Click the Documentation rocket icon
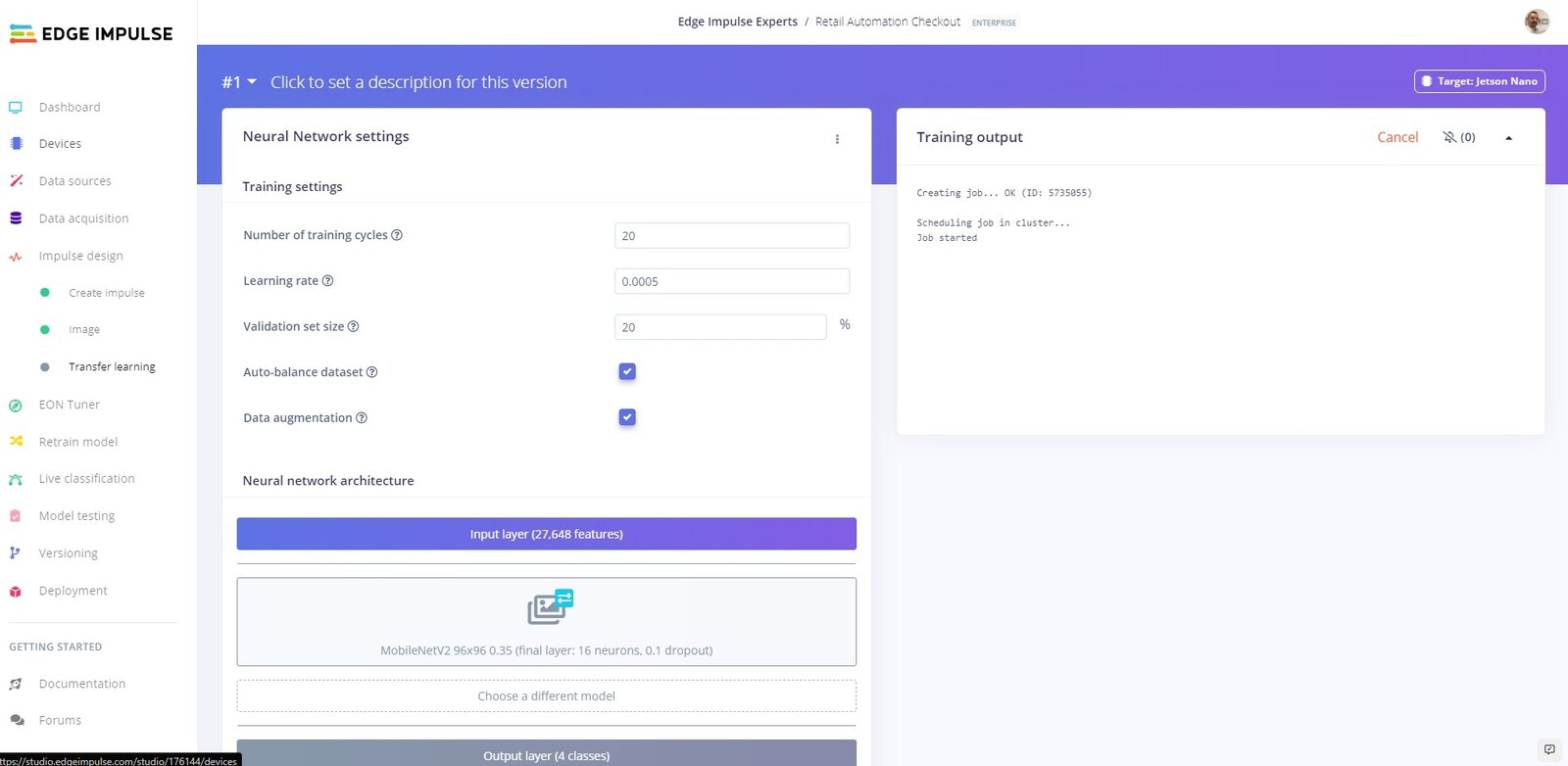This screenshot has width=1568, height=766. tap(16, 685)
